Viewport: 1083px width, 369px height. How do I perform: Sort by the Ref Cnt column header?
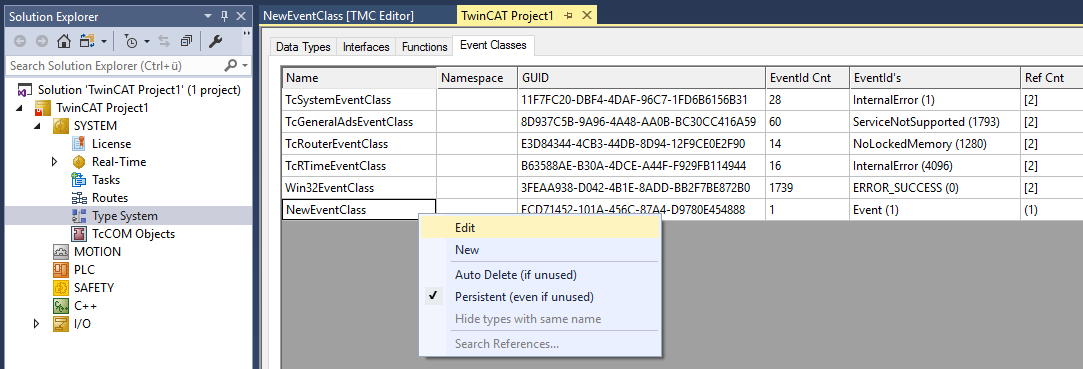1051,78
